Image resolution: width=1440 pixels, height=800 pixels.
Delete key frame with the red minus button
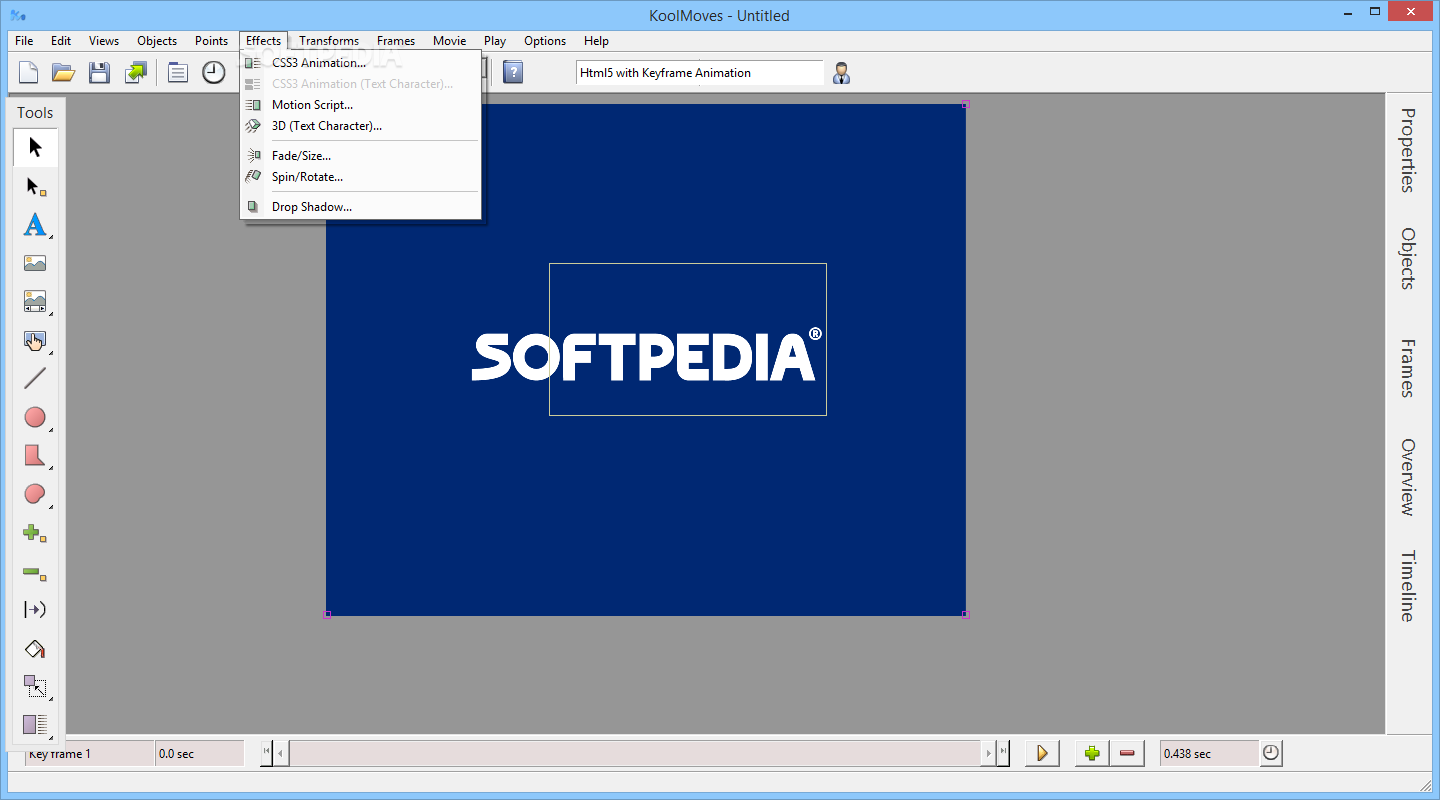(x=1127, y=753)
